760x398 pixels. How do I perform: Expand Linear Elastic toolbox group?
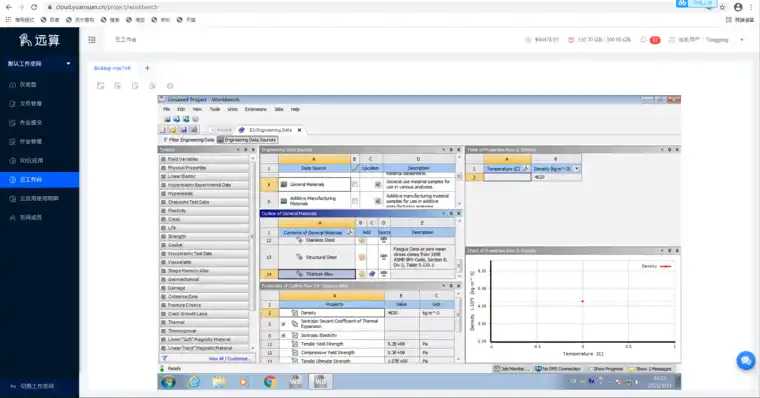point(163,176)
